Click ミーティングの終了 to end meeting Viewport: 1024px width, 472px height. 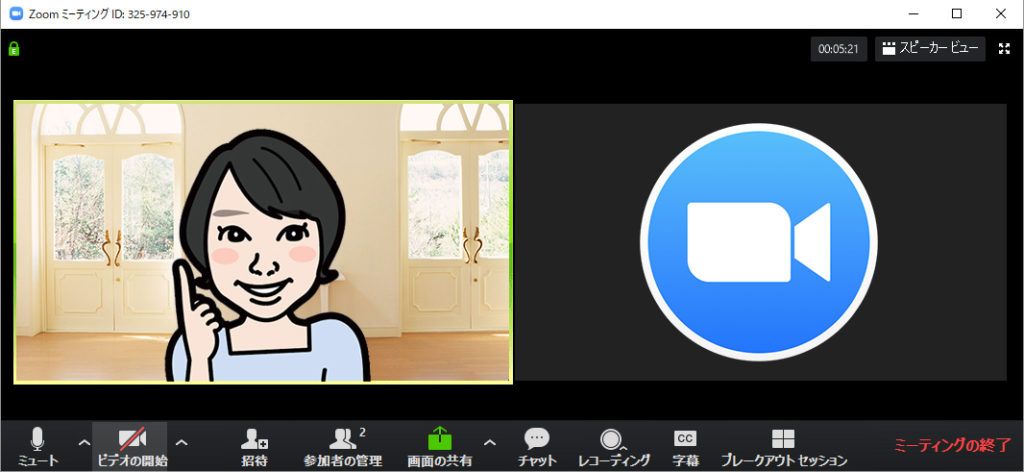click(x=950, y=445)
